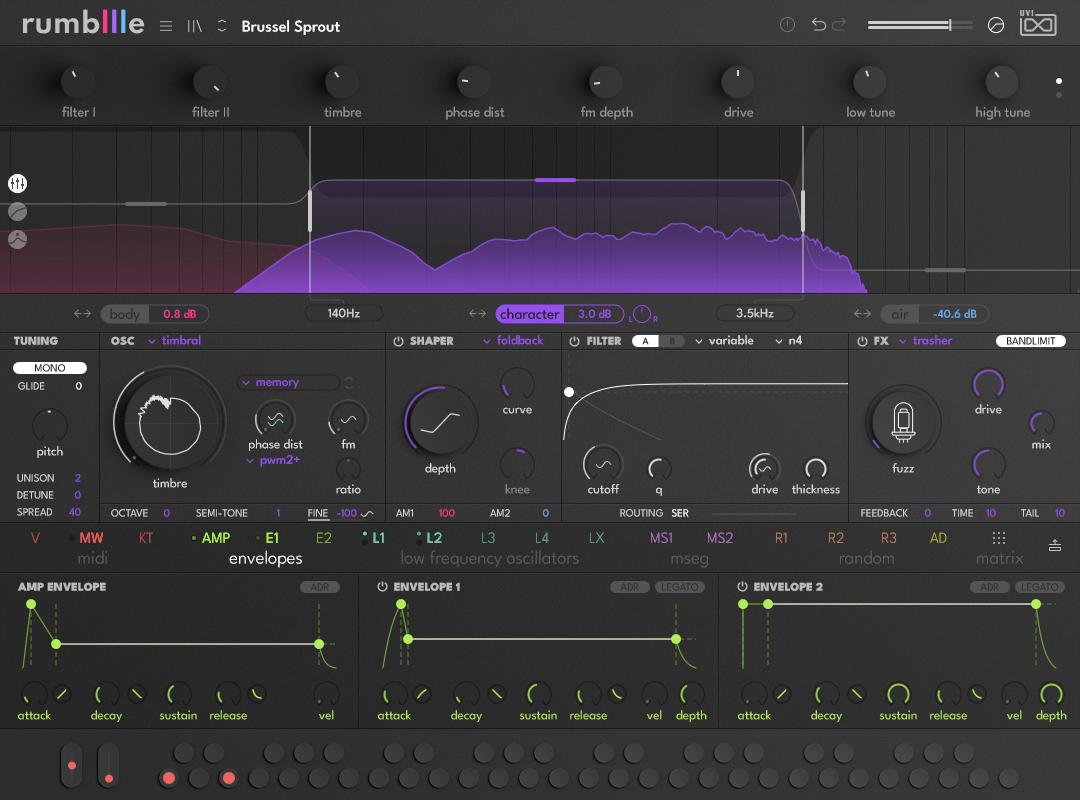This screenshot has width=1080, height=800.
Task: Open the AD tab
Action: pos(938,538)
